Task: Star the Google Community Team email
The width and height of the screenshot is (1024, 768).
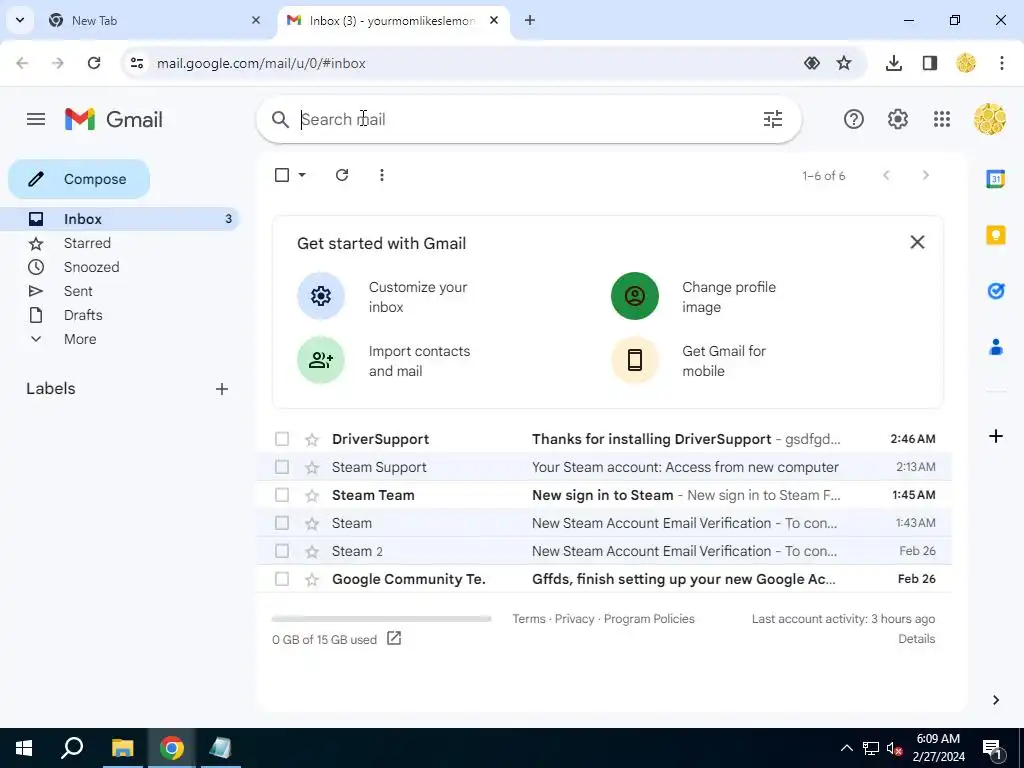Action: tap(312, 579)
